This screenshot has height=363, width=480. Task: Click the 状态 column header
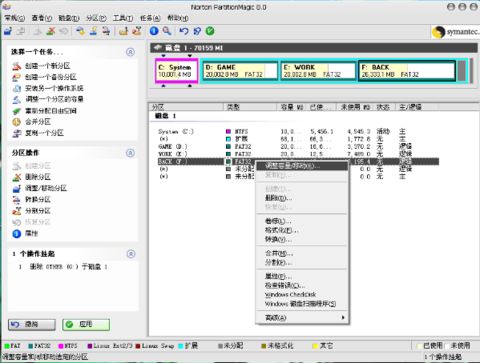coord(384,107)
